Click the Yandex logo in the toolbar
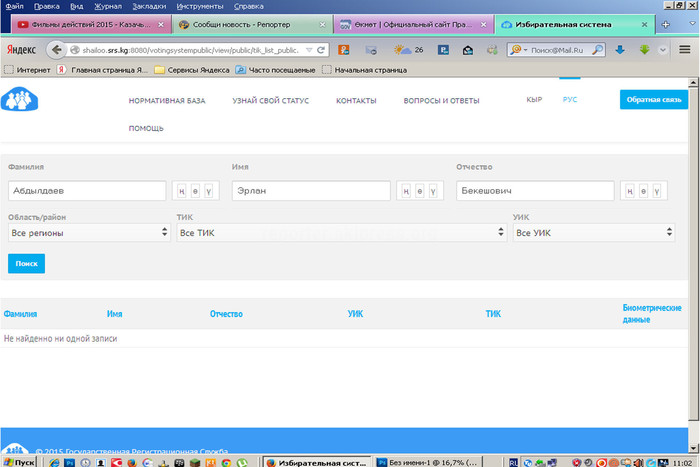 click(20, 49)
